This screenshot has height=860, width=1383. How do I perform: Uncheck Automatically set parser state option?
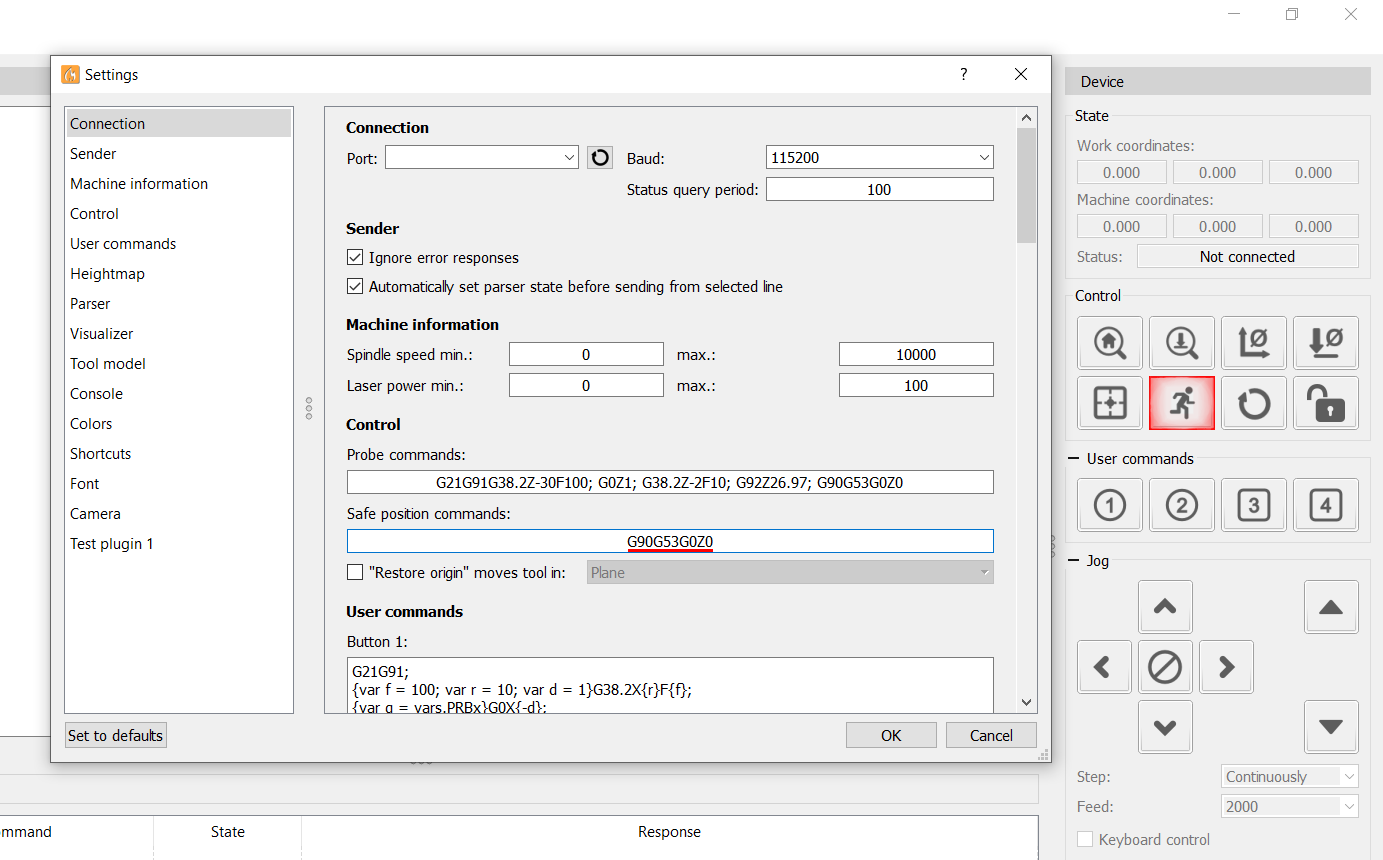(x=355, y=287)
